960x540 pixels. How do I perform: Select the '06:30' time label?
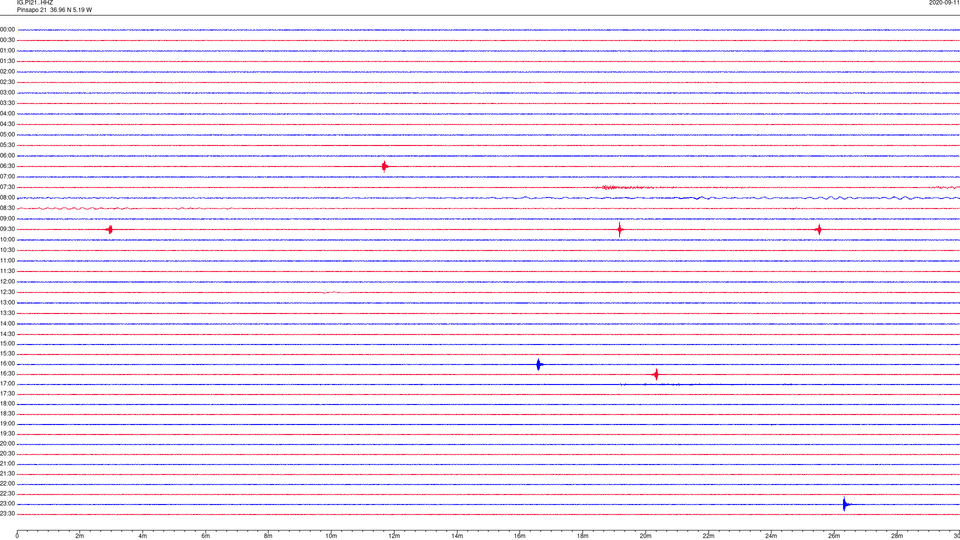(x=8, y=166)
